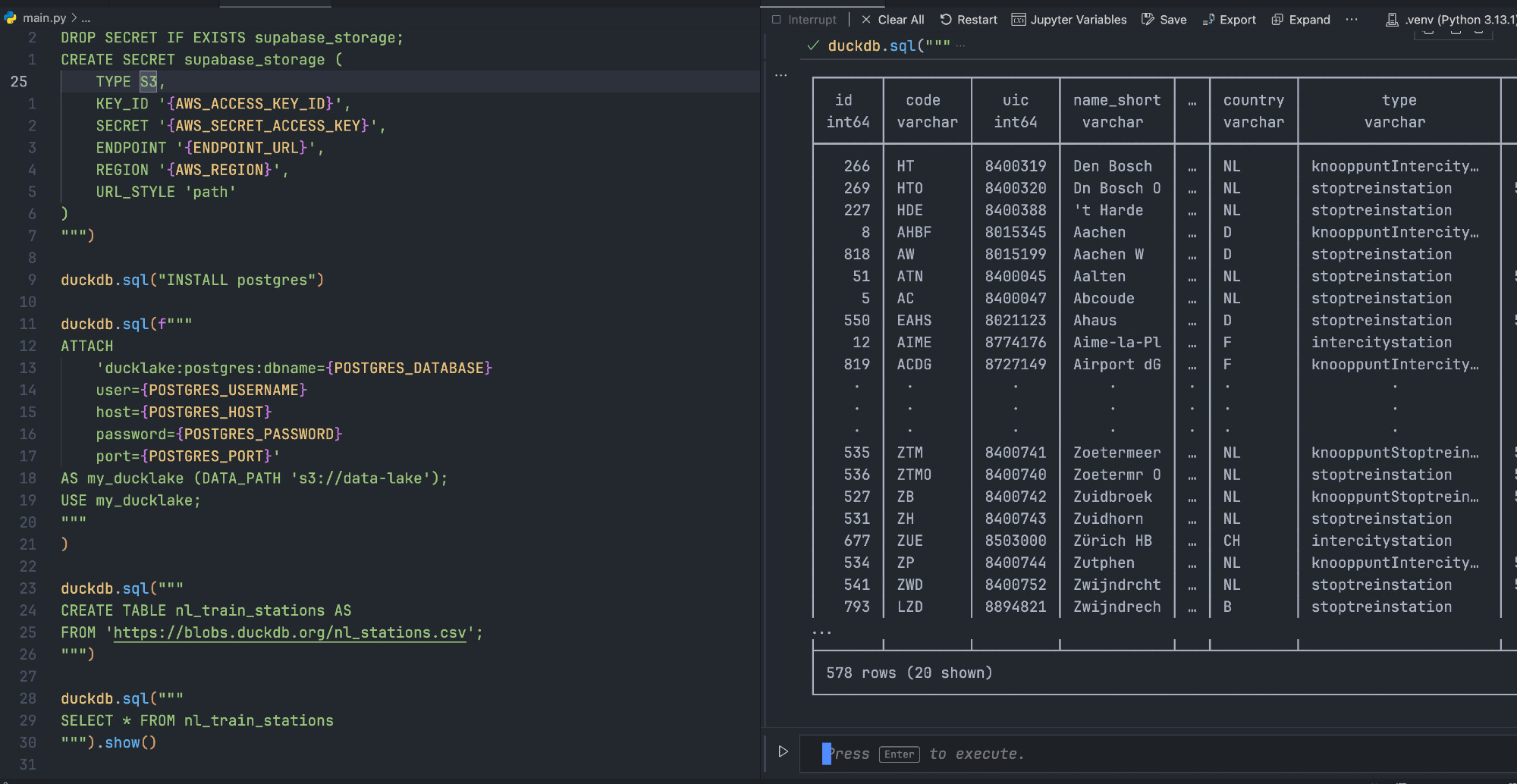Click the 'Aime-la-Pl' station cell

[x=1117, y=343]
